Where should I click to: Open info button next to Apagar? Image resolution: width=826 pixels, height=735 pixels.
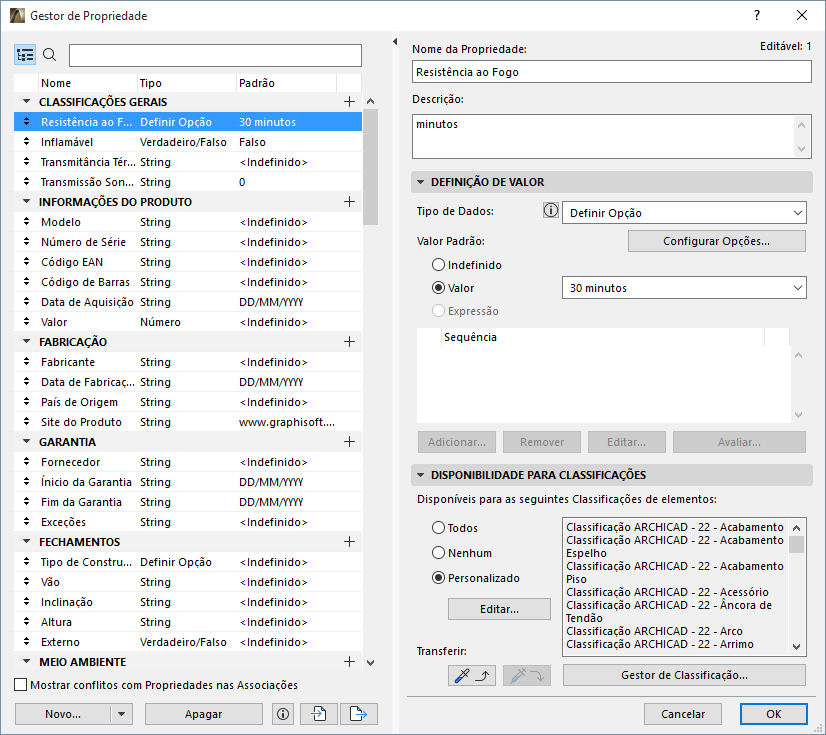coord(283,714)
